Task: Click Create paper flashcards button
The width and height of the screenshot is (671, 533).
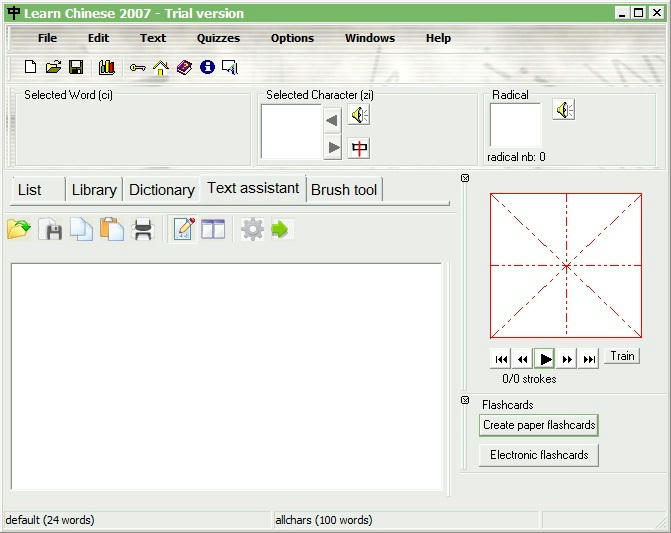Action: tap(539, 425)
